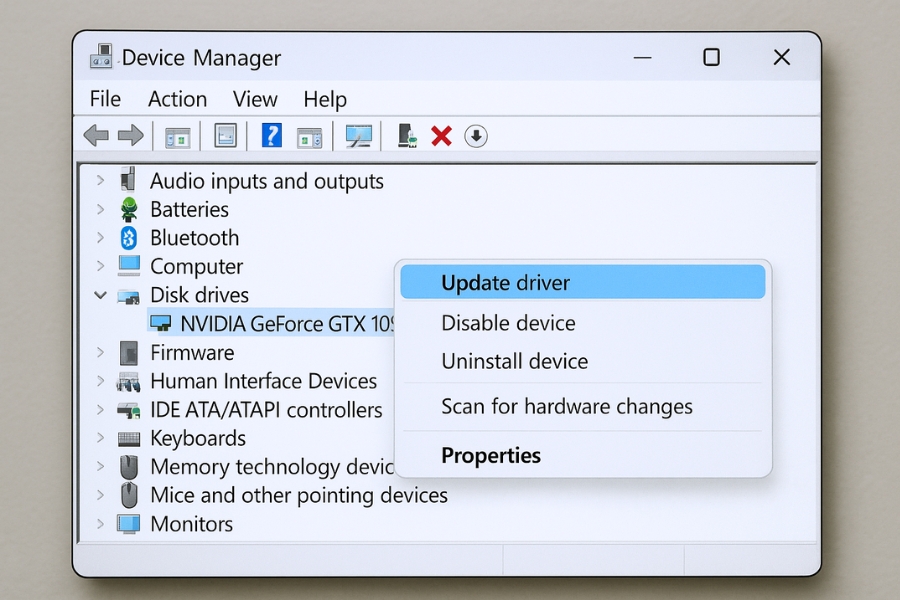Click the down-arrow circle toolbar icon
Viewport: 900px width, 600px height.
(x=476, y=136)
